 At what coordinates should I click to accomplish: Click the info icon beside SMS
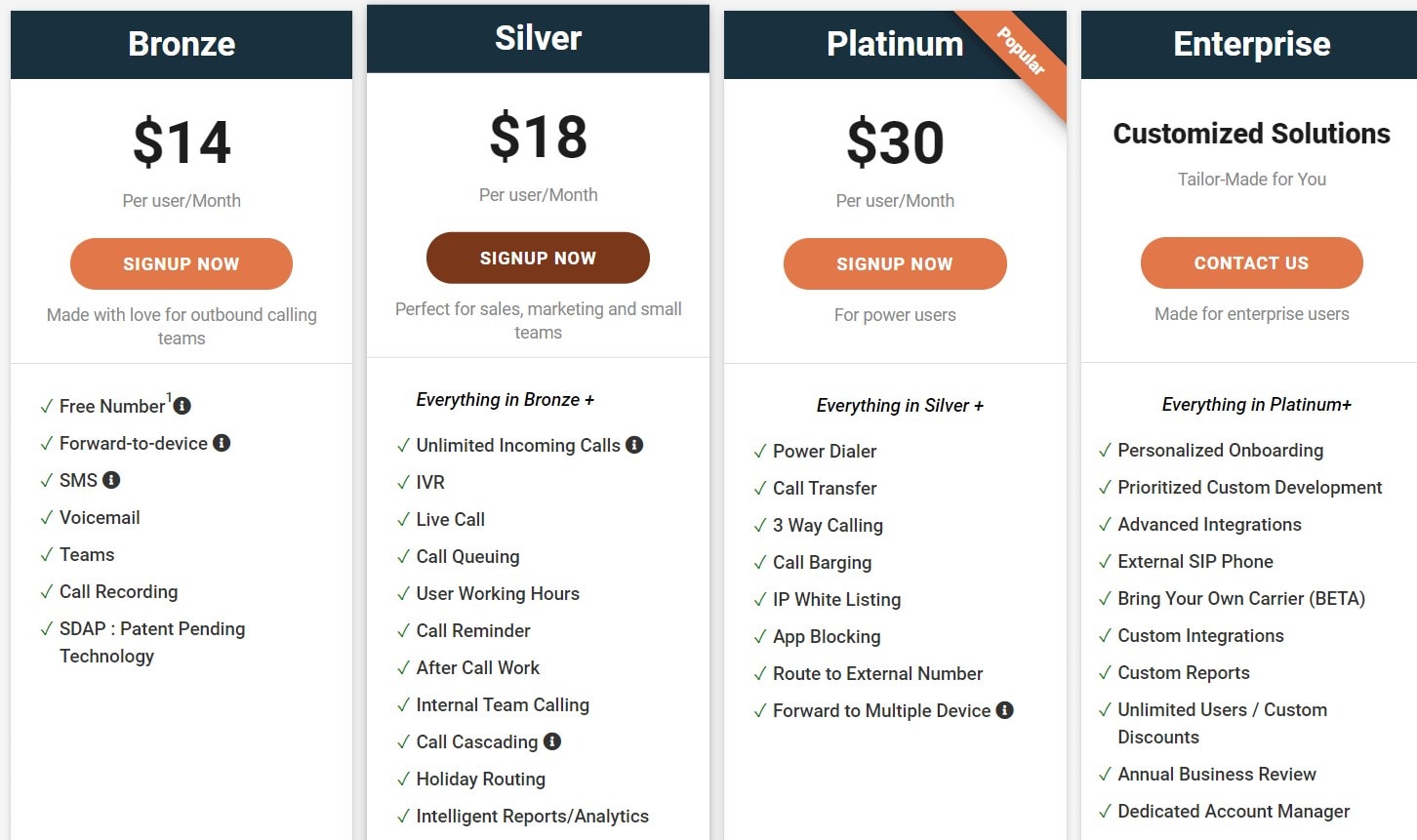[x=111, y=480]
